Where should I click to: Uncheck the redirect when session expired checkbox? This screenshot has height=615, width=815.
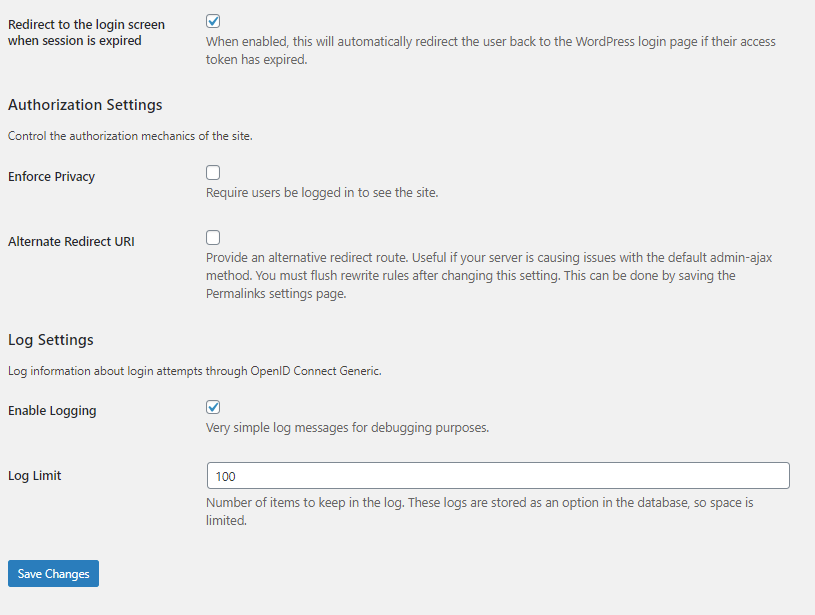tap(213, 21)
